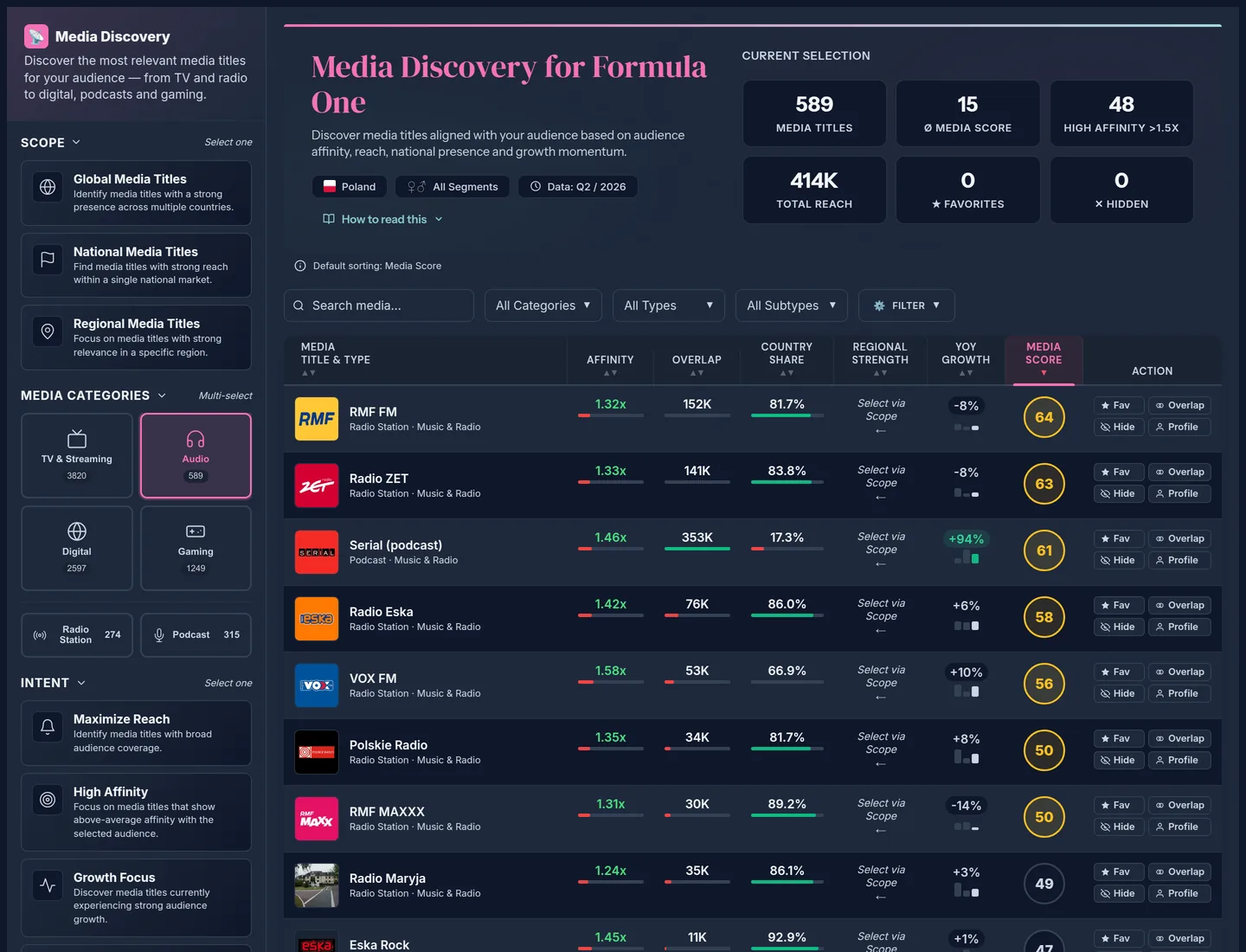Screen dimensions: 1246x952
Task: Collapse the SCOPE section
Action: pyautogui.click(x=51, y=143)
